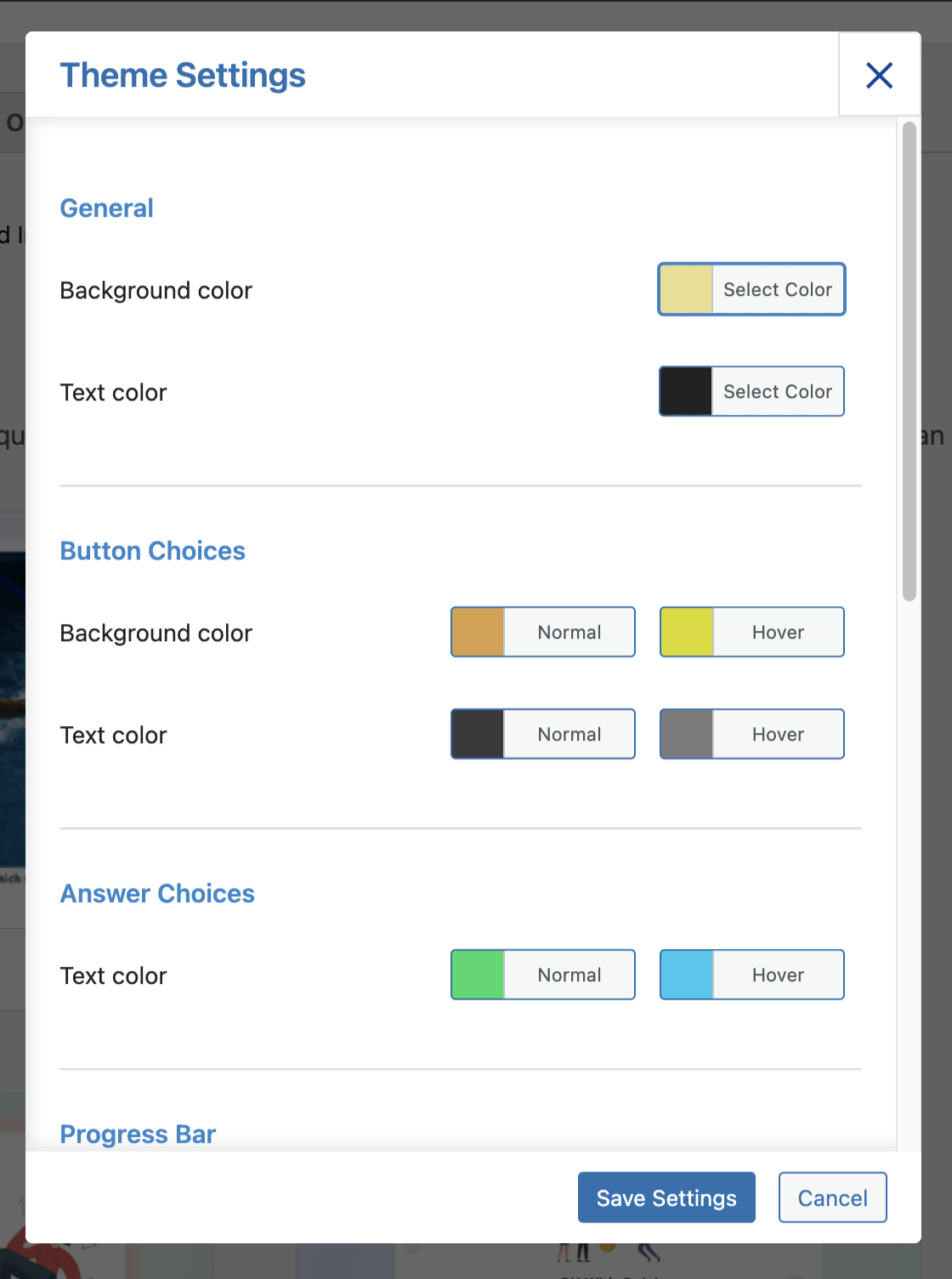Open Select Color for General text
952x1279 pixels.
[777, 391]
